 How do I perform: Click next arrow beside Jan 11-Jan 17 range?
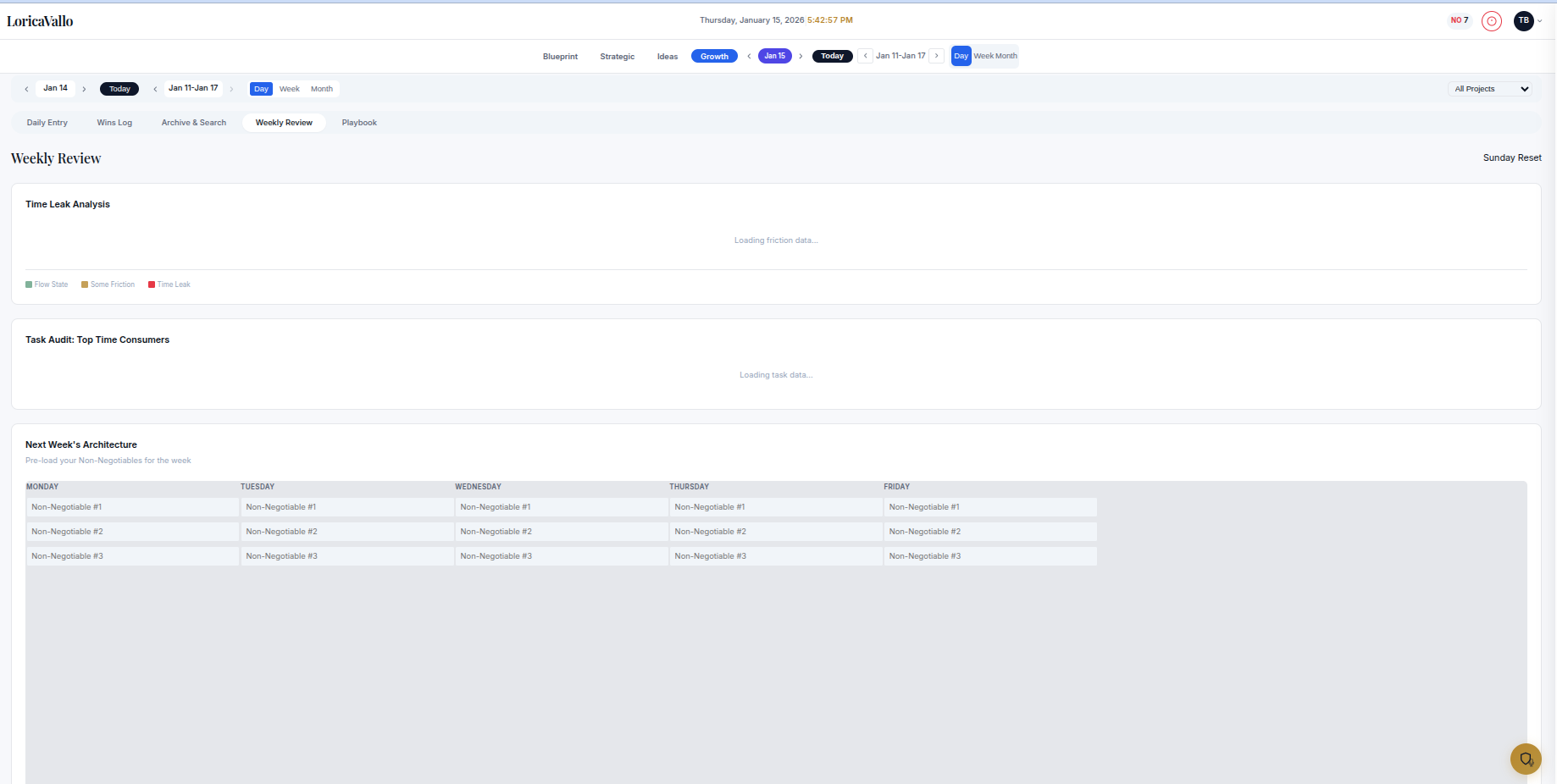[x=937, y=55]
